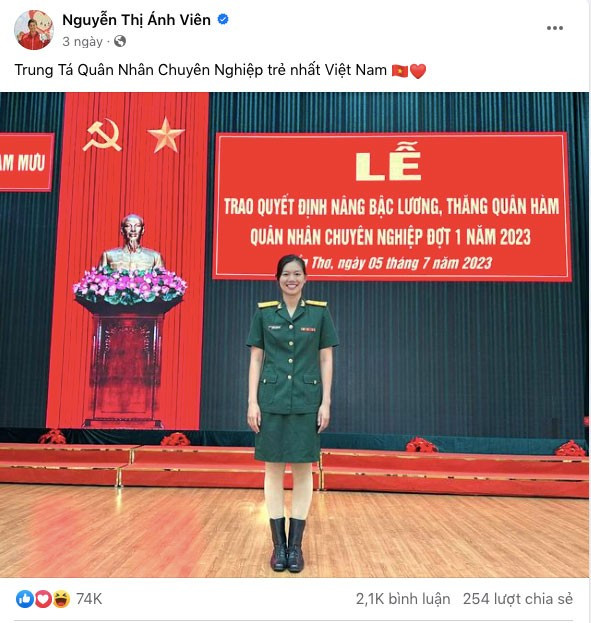591x623 pixels.
Task: Click the Love heart reaction icon
Action: [43, 599]
